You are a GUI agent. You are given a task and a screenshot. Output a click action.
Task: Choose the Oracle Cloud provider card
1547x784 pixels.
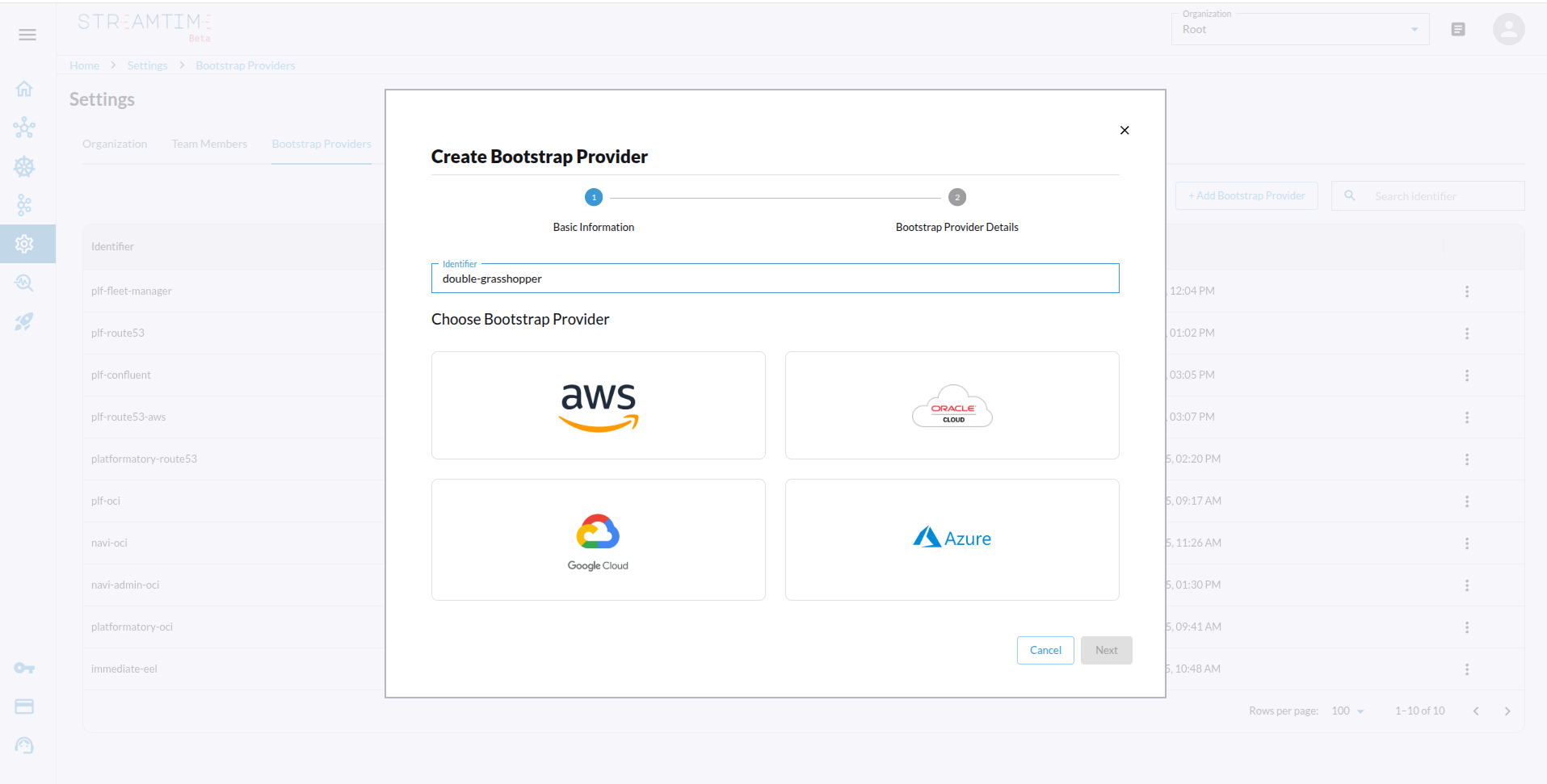(952, 405)
